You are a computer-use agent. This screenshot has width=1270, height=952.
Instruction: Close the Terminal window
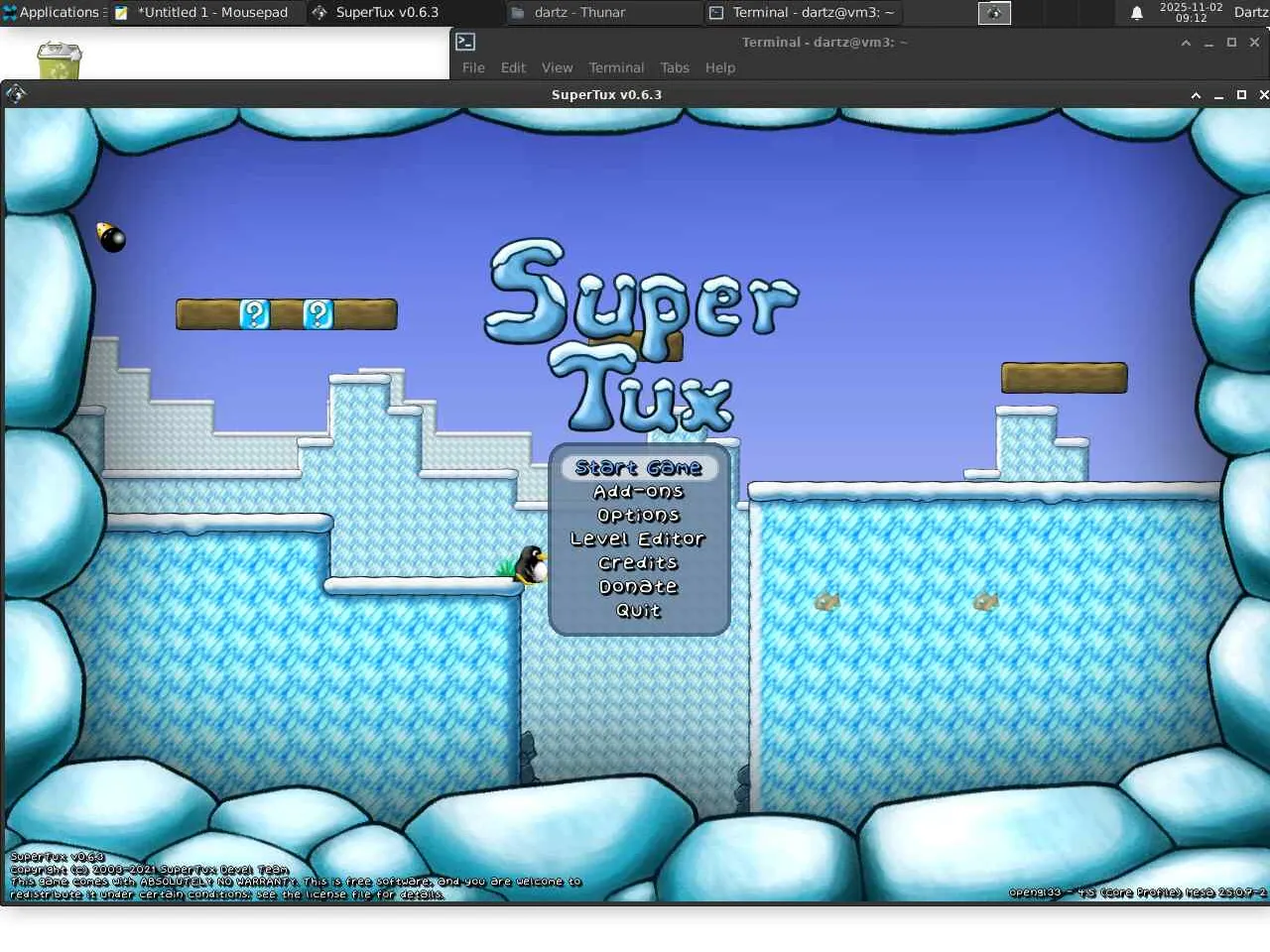tap(1254, 43)
